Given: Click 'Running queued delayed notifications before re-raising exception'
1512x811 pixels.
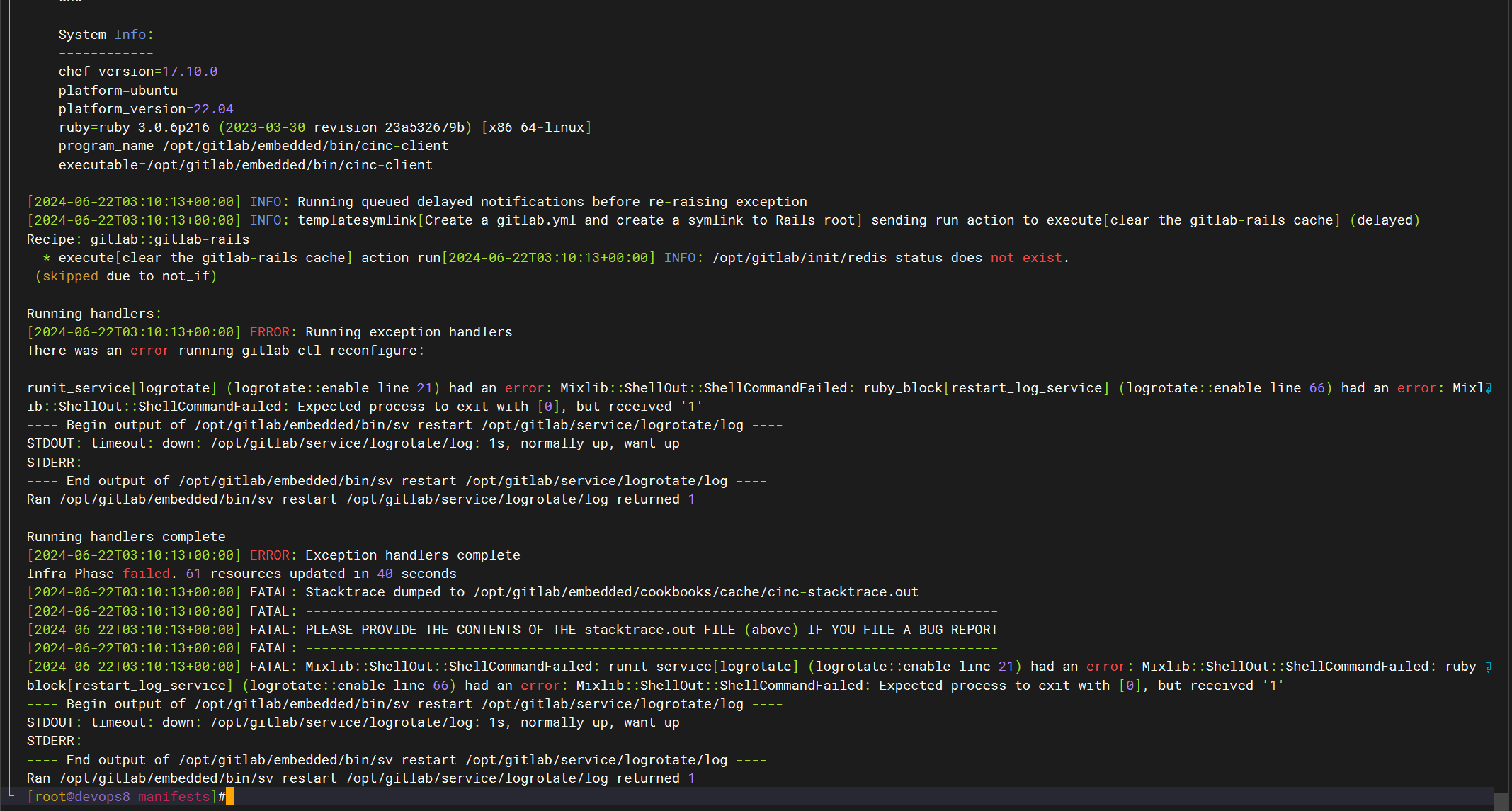Looking at the screenshot, I should point(552,202).
